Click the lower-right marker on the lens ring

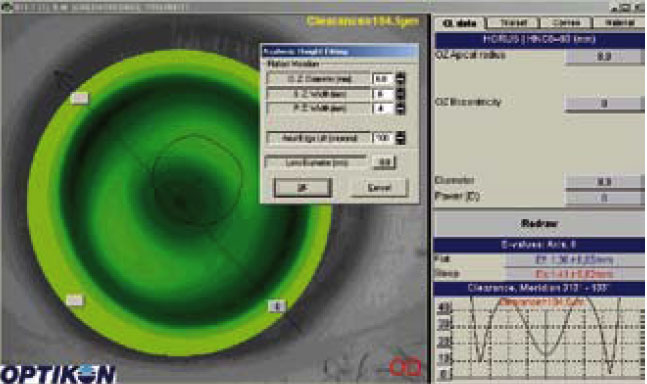tap(276, 306)
